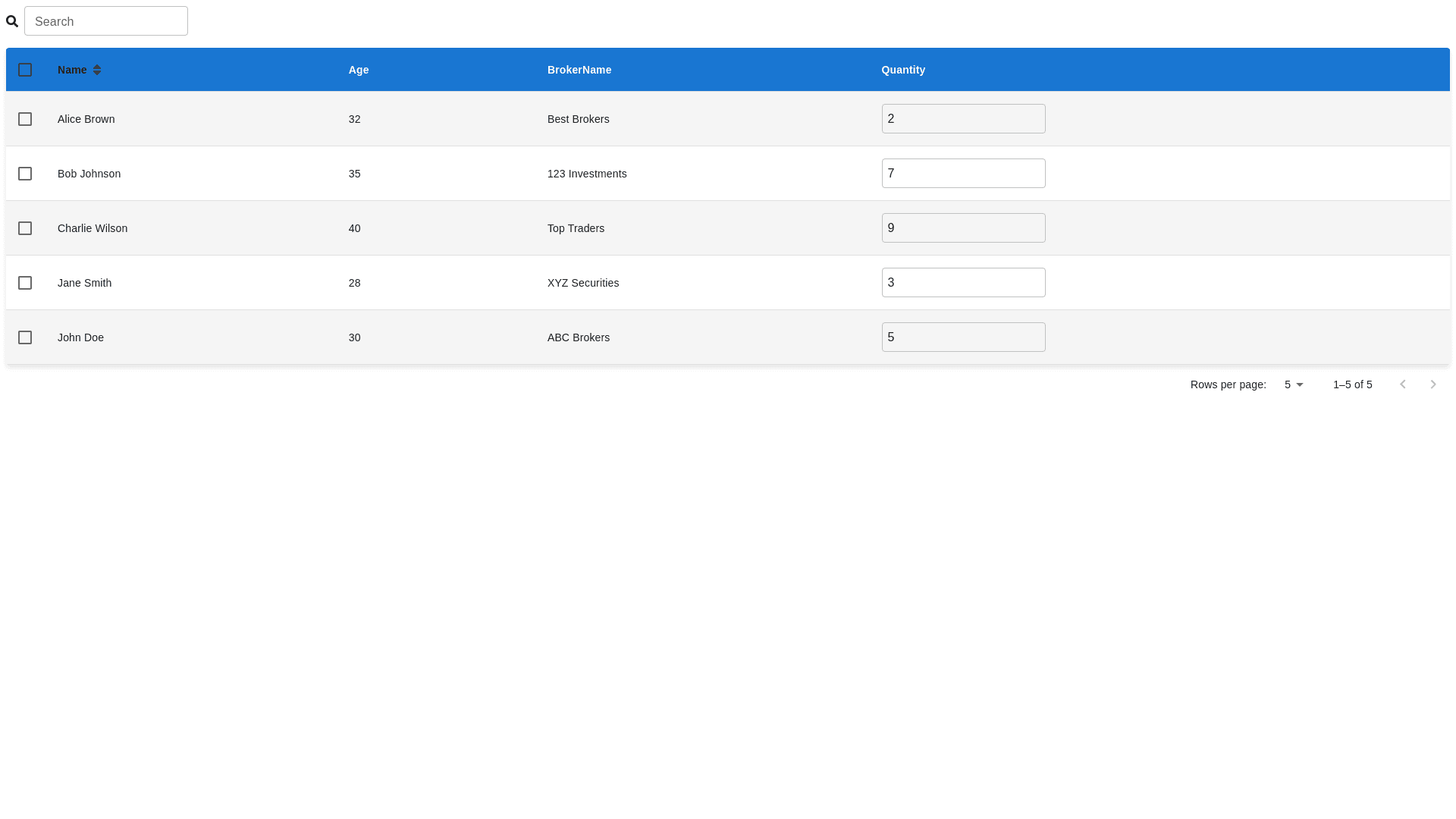1456x819 pixels.
Task: Click Jane Smith's quantity field showing 3
Action: click(963, 283)
